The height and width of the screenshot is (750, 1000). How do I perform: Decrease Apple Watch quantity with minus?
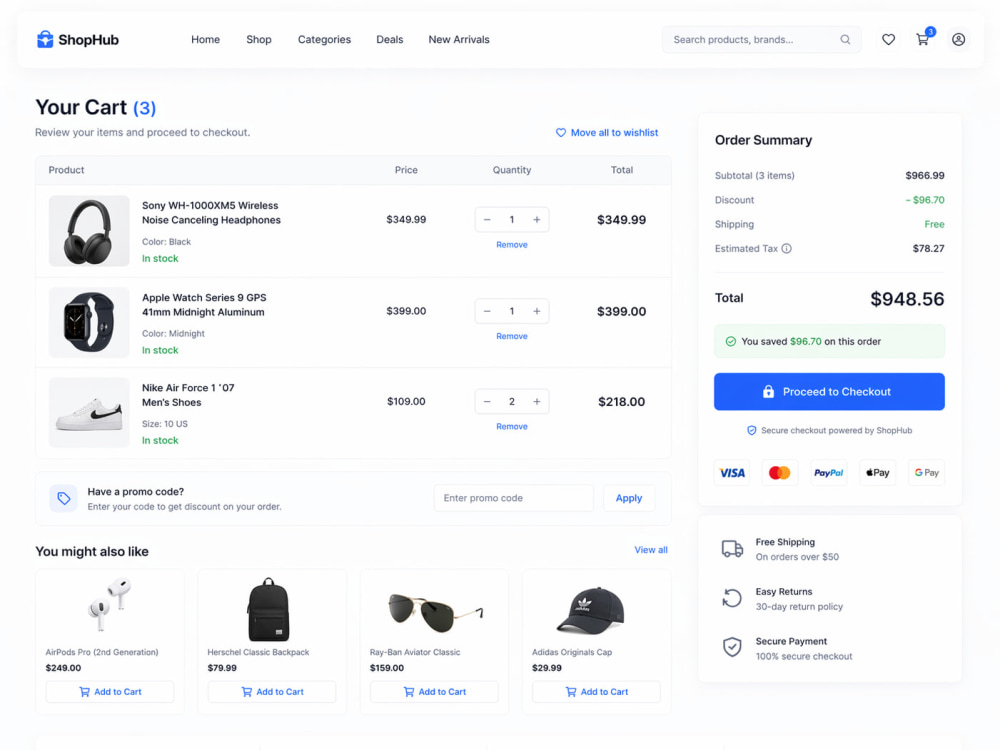coord(487,311)
